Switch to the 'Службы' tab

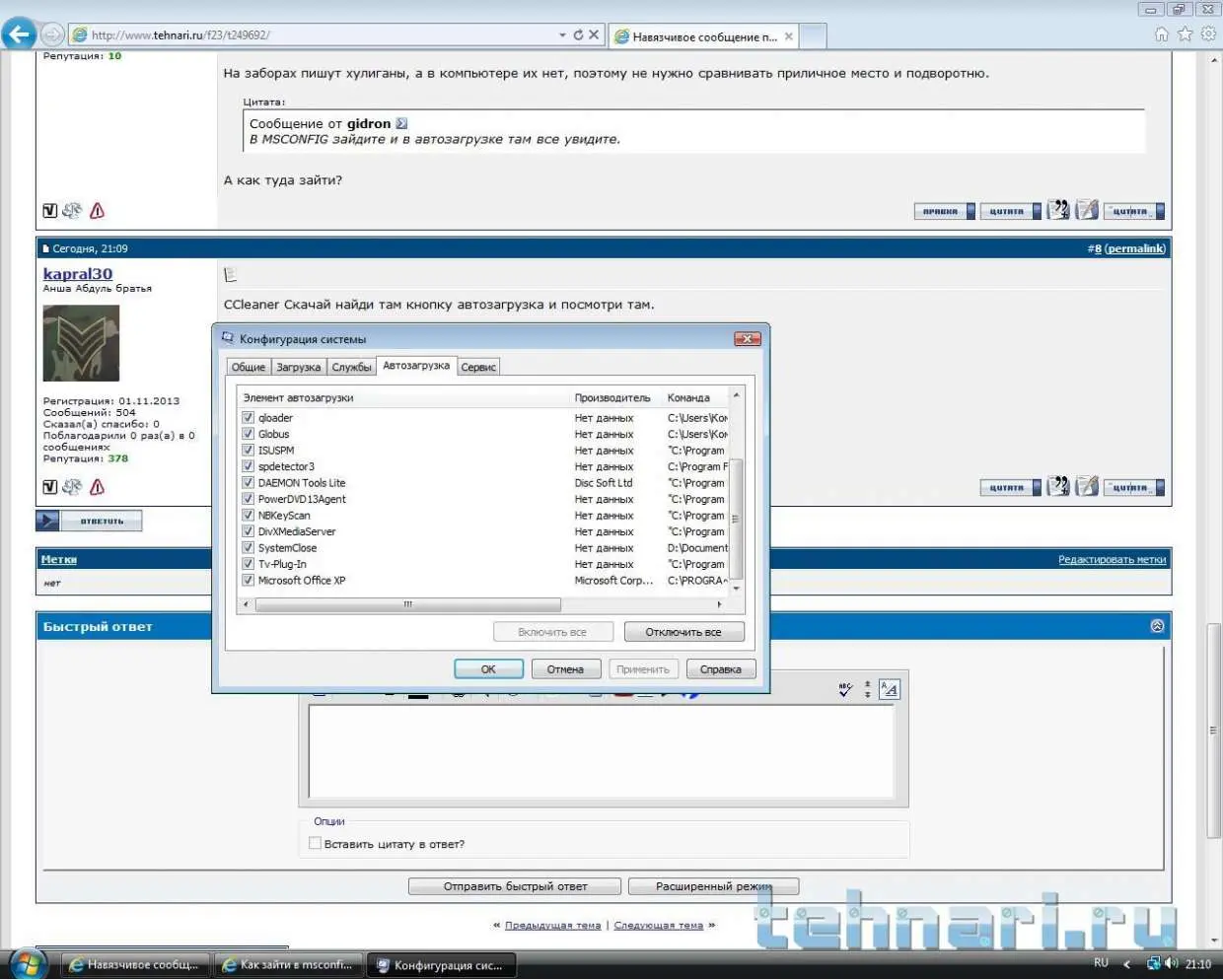coord(351,367)
